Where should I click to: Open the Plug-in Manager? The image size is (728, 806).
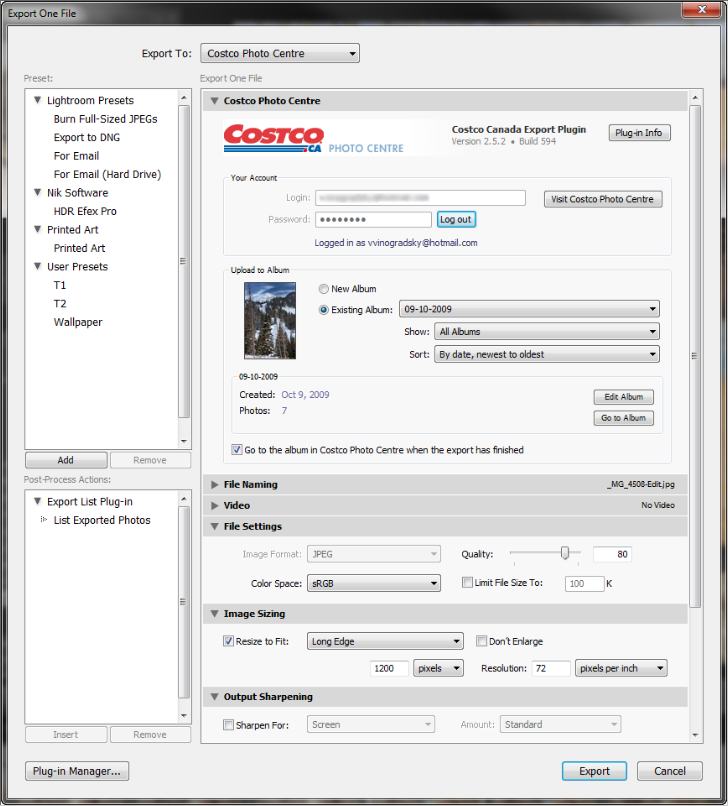tap(77, 771)
